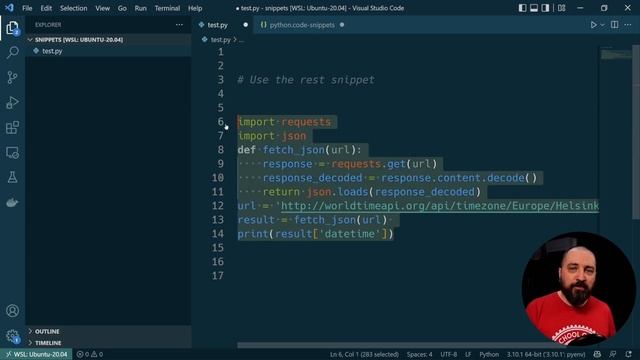Open Customize Layout icon
The image size is (640, 360).
[562, 8]
